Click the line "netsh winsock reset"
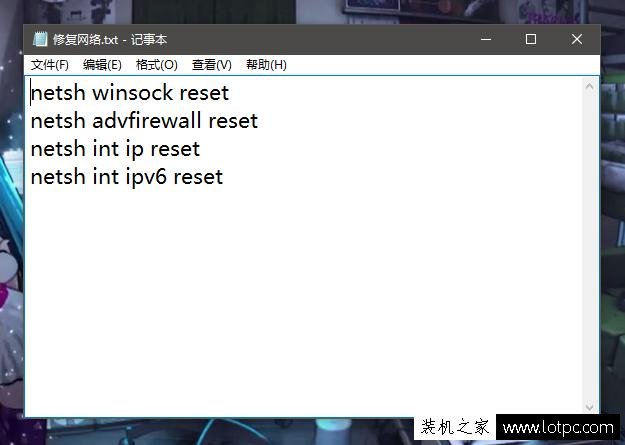Screen dimensions: 625x445 130,93
